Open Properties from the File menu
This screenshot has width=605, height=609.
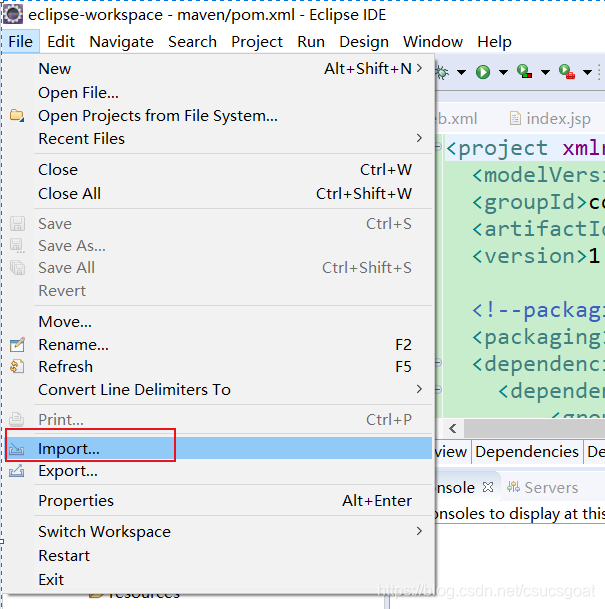(x=219, y=501)
